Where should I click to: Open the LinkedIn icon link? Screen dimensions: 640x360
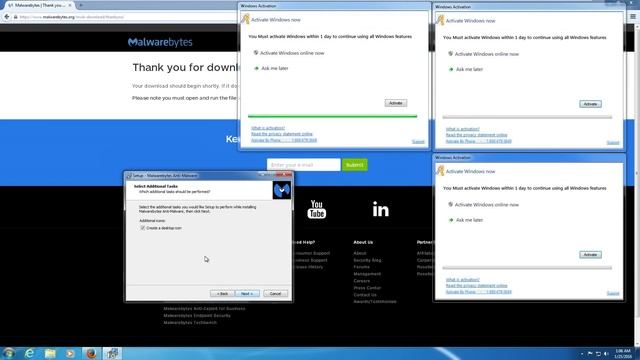(x=380, y=209)
